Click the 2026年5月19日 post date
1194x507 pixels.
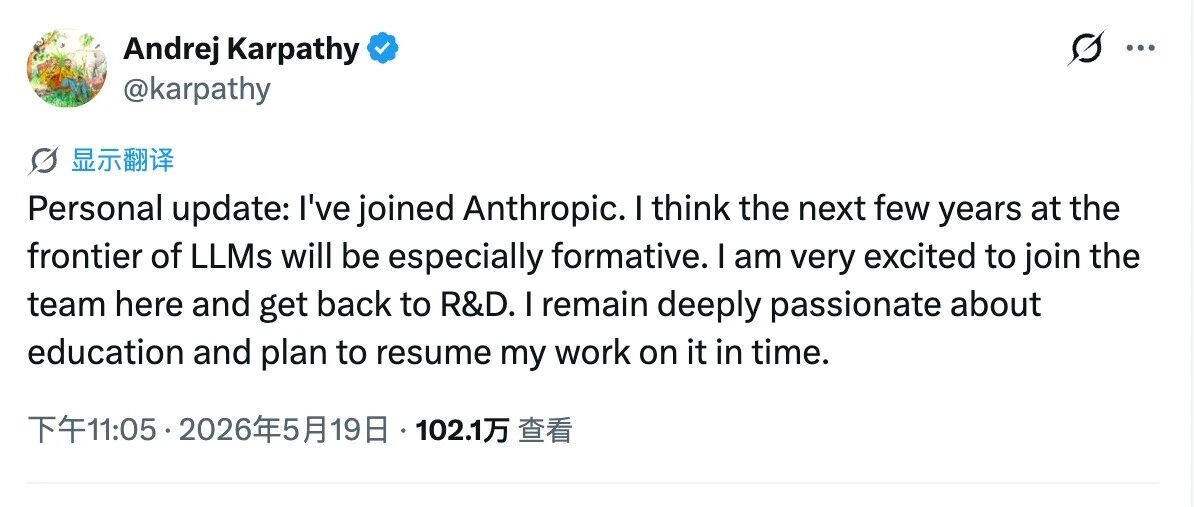(284, 431)
